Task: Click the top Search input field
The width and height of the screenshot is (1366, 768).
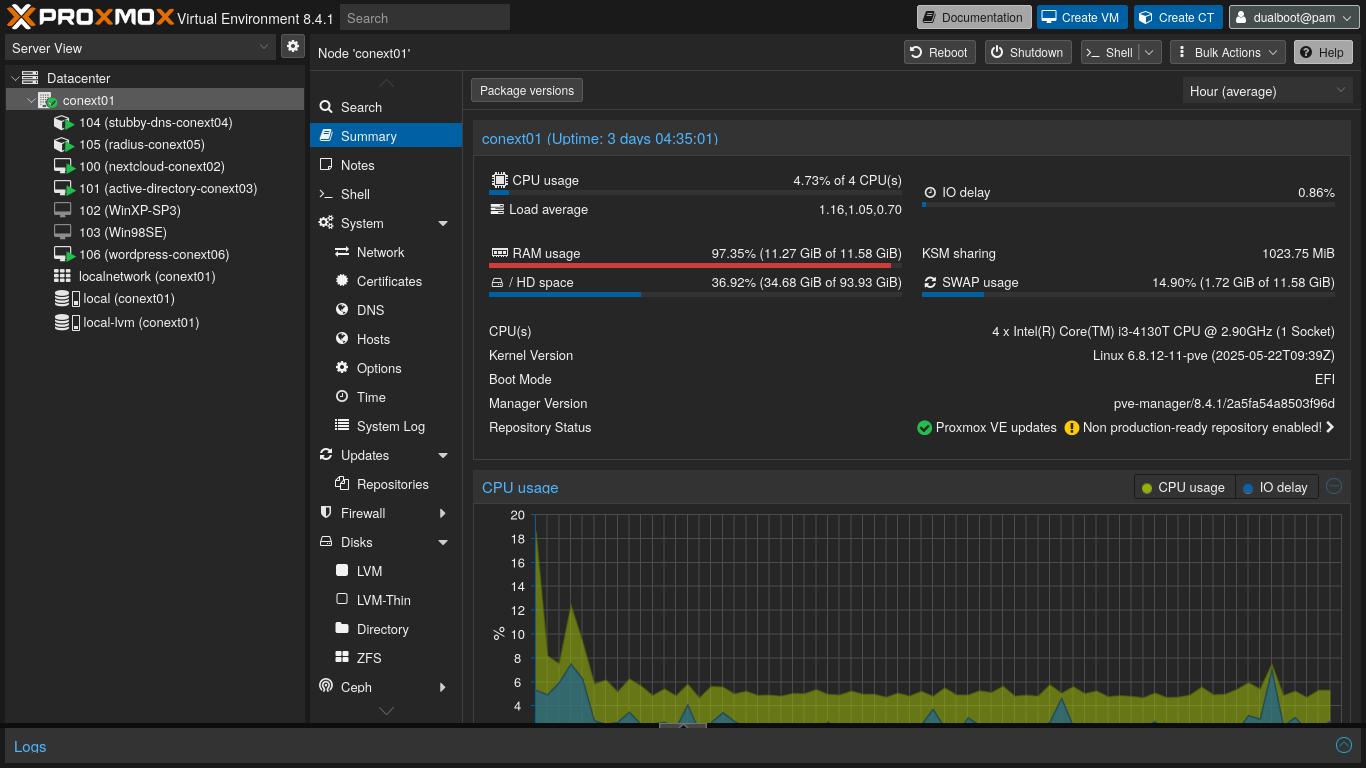Action: 425,17
